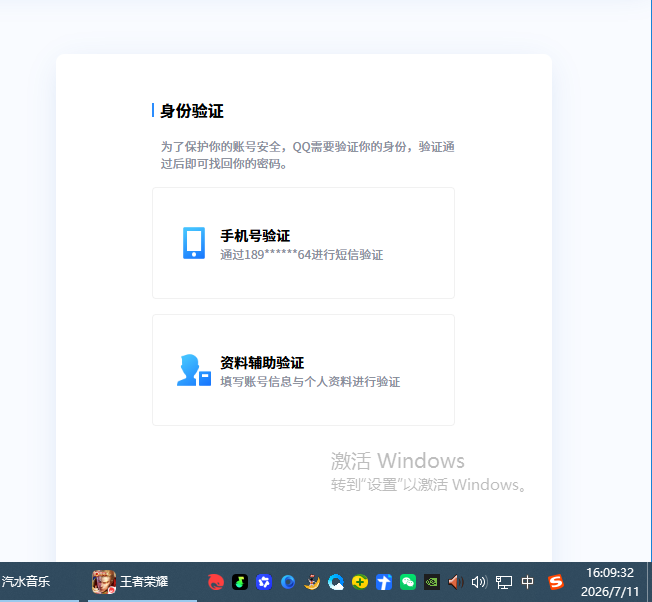
Task: Open 王者荣耀 taskbar app
Action: coord(142,581)
